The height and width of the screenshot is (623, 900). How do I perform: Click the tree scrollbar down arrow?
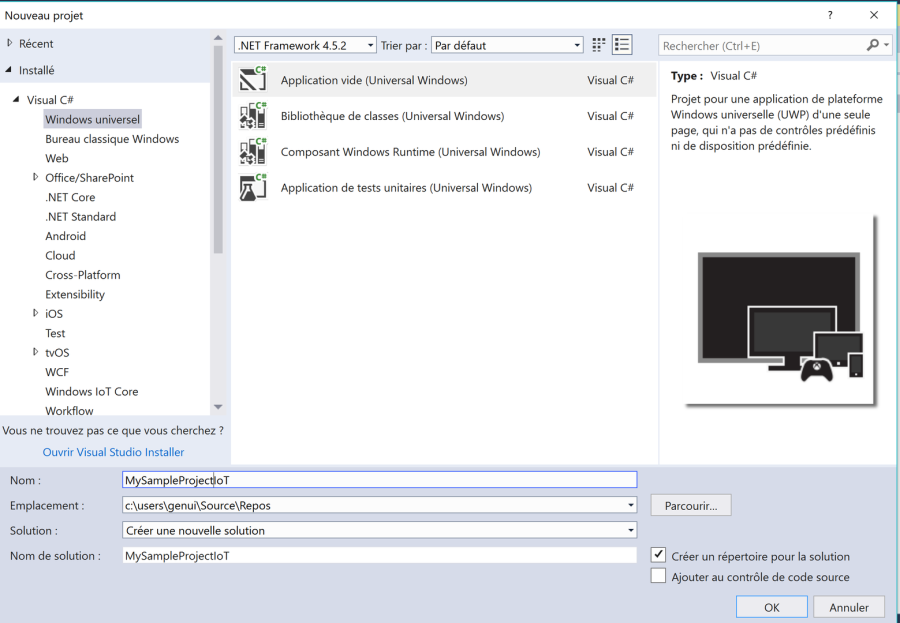218,407
